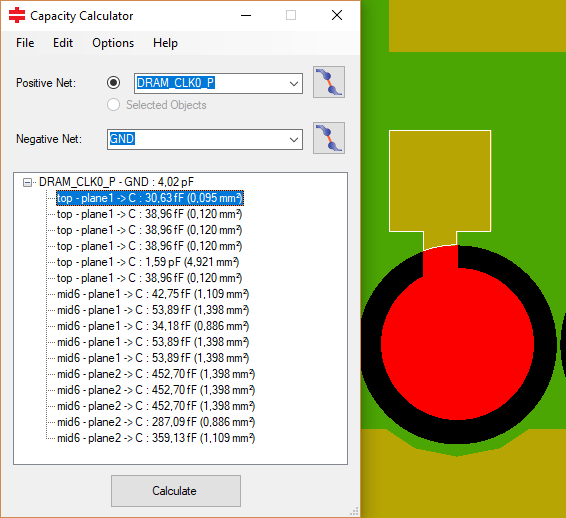Viewport: 566px width, 518px height.
Task: Collapse the DRAM_CLK0_P - GND tree node
Action: click(27, 182)
